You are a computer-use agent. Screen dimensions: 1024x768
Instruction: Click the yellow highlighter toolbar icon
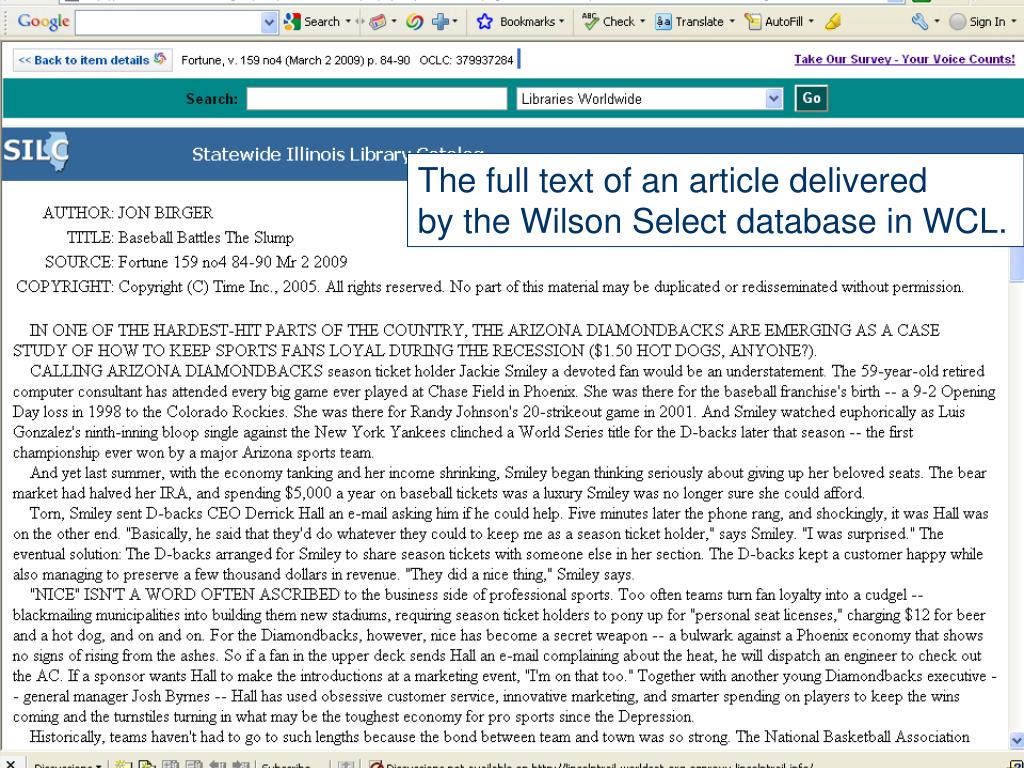(x=833, y=22)
